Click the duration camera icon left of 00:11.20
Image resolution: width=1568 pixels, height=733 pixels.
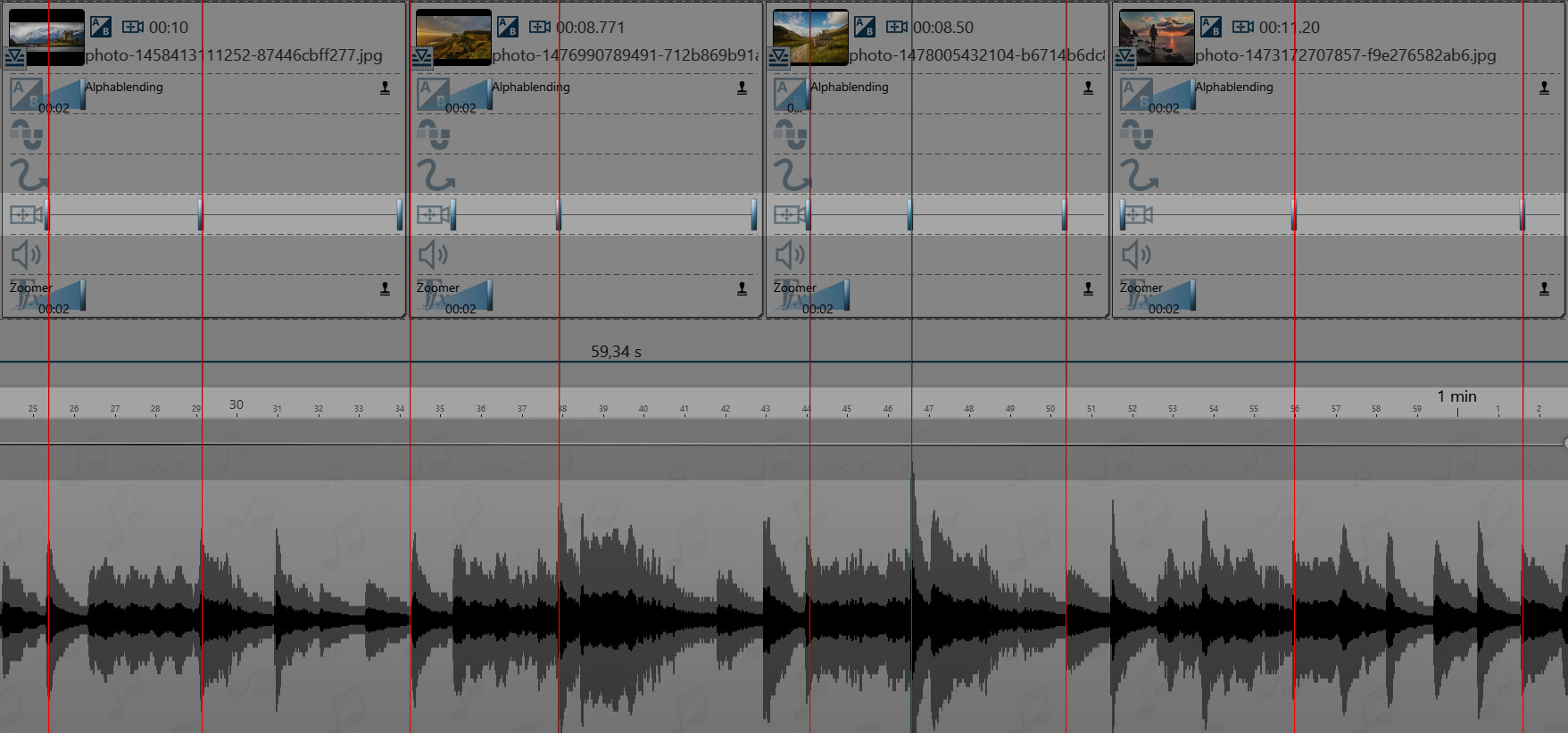tap(1243, 28)
